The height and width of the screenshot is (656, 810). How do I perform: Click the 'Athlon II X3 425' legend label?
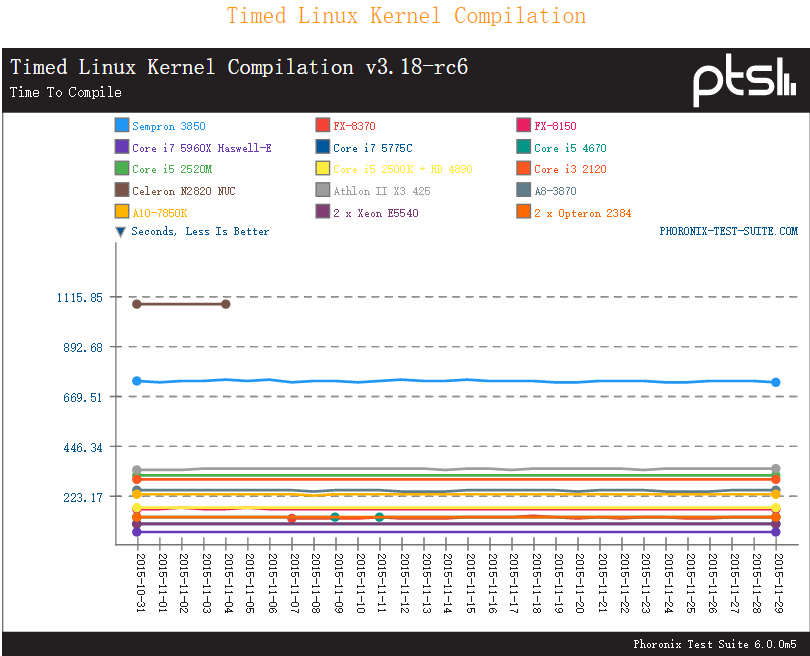(x=381, y=191)
